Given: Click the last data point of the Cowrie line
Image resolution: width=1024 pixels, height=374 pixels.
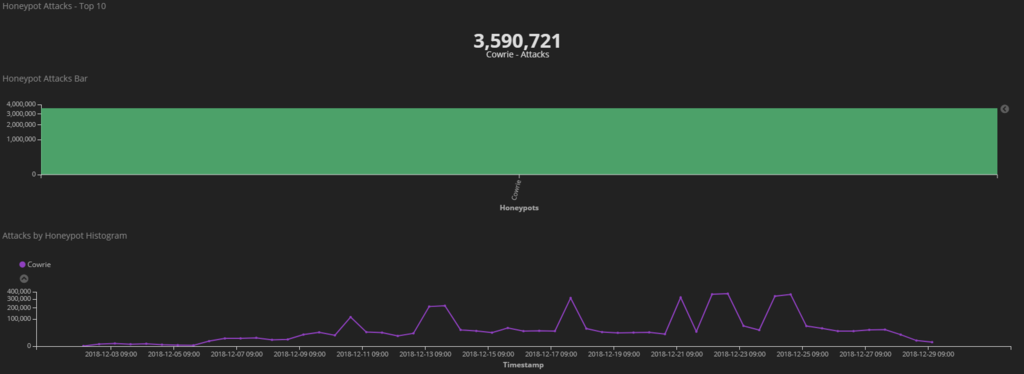Looking at the screenshot, I should click(x=932, y=342).
